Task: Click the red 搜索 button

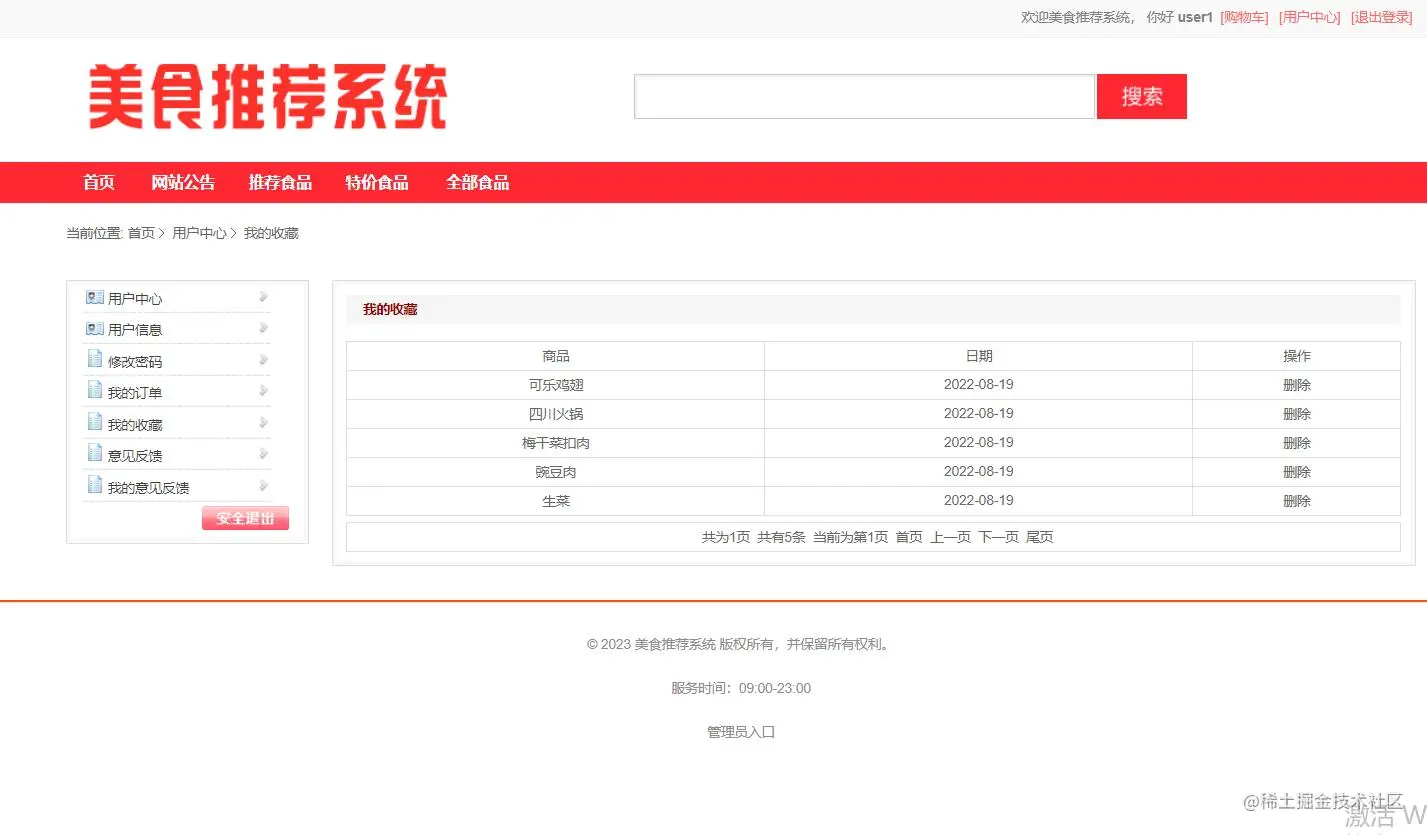Action: pos(1142,96)
